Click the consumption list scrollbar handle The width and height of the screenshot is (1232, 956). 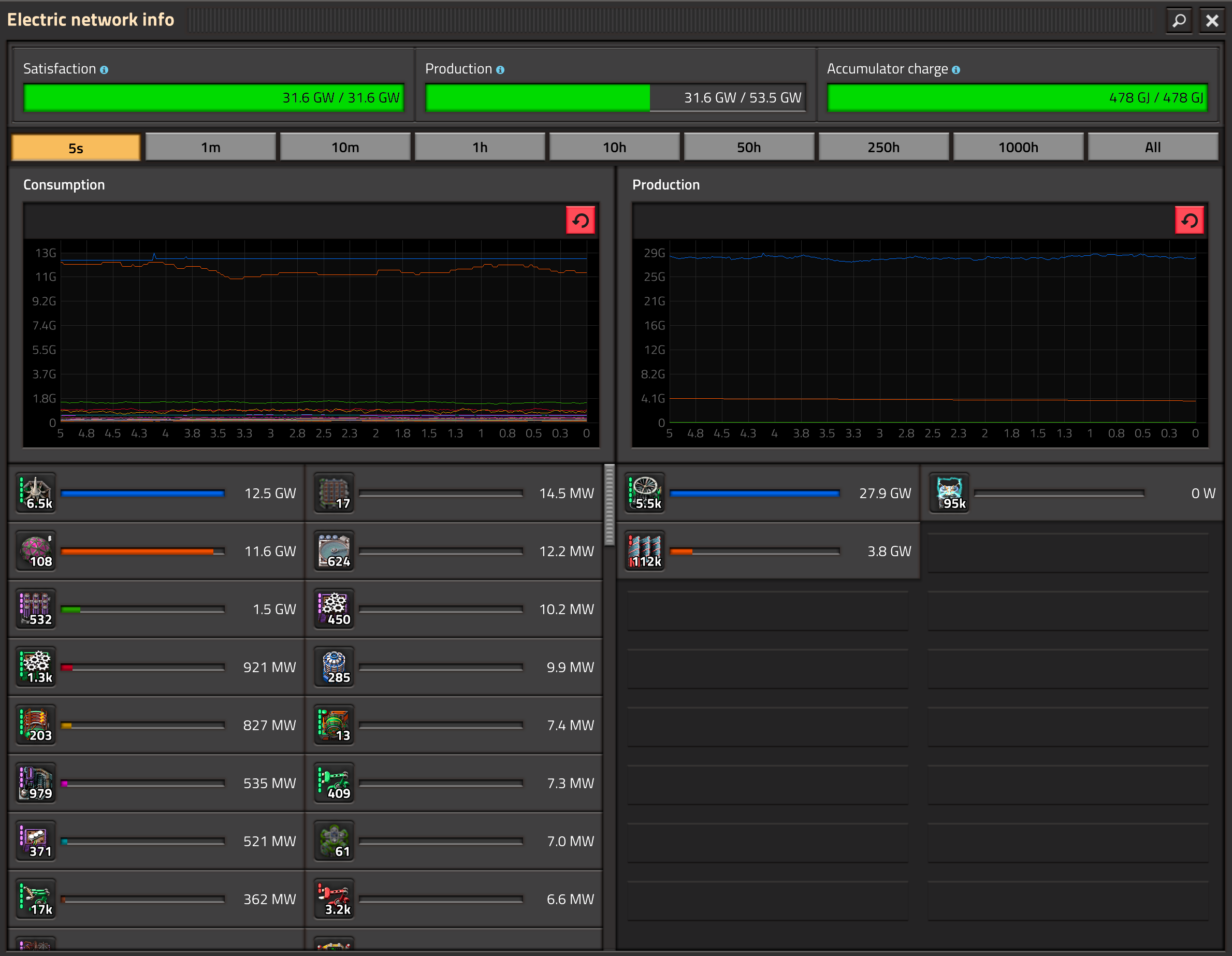point(609,505)
